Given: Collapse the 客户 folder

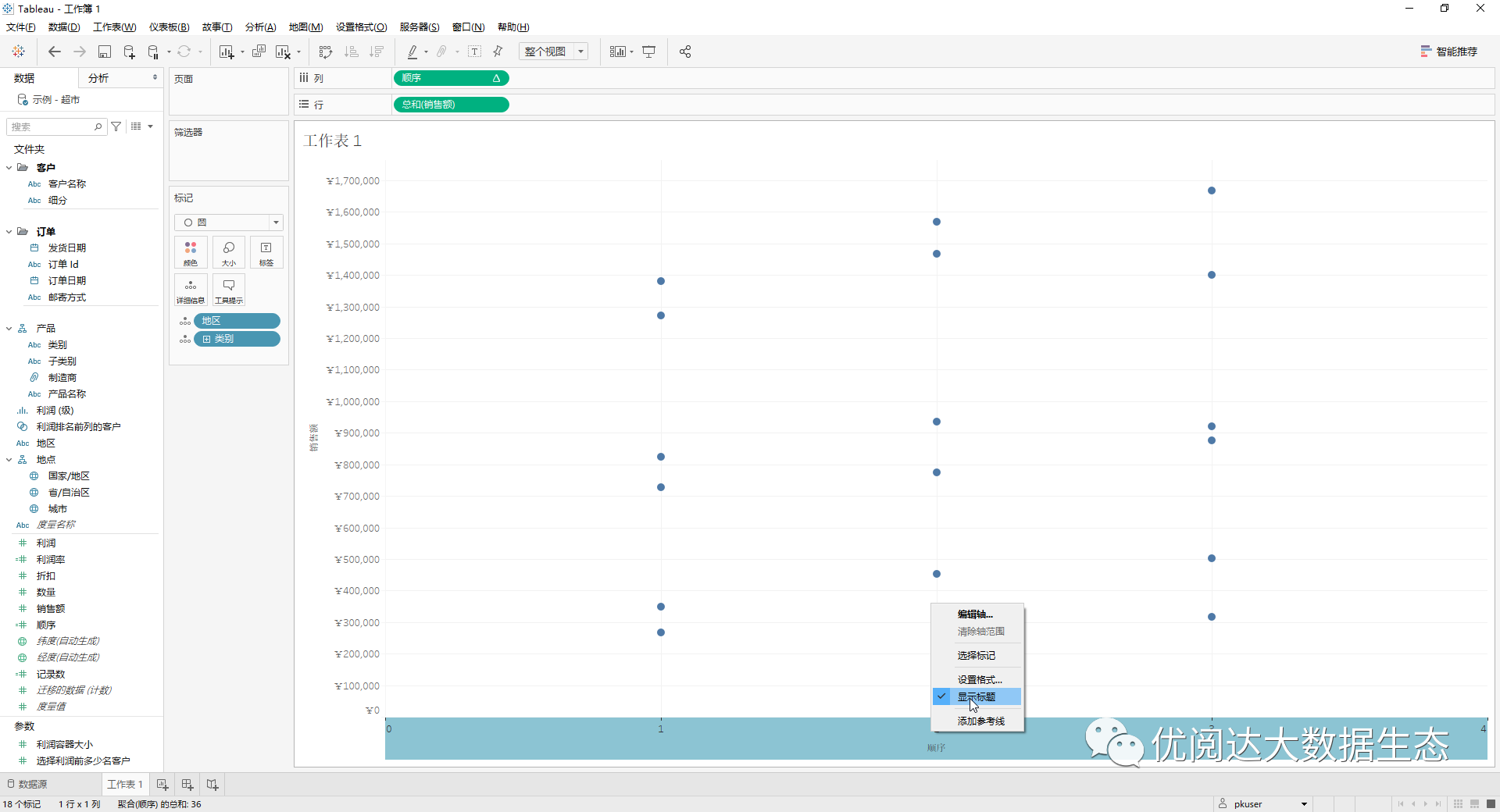Looking at the screenshot, I should pyautogui.click(x=9, y=167).
